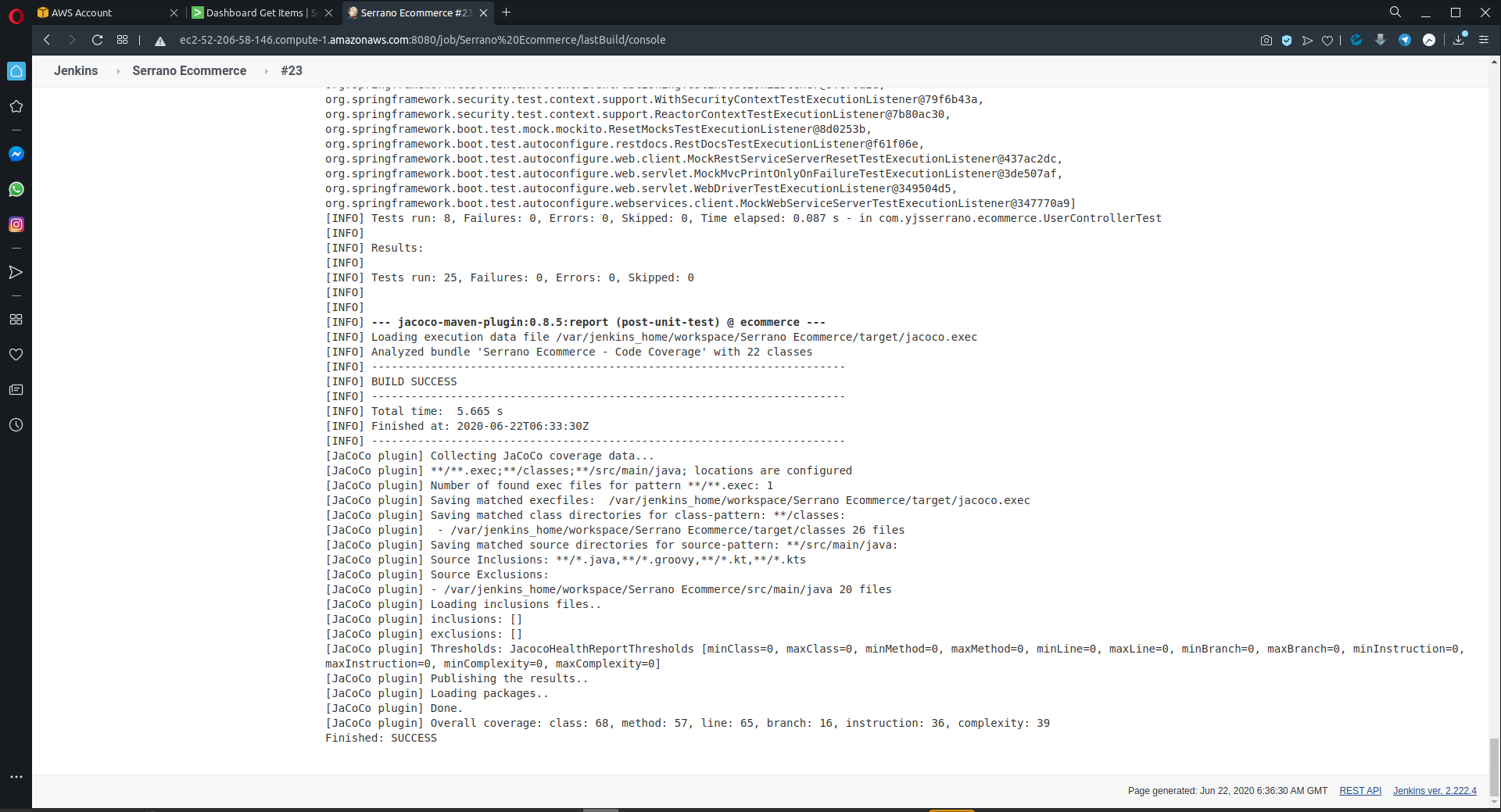Switch to the Dashboard Get Items tab
Image resolution: width=1501 pixels, height=812 pixels.
click(263, 13)
